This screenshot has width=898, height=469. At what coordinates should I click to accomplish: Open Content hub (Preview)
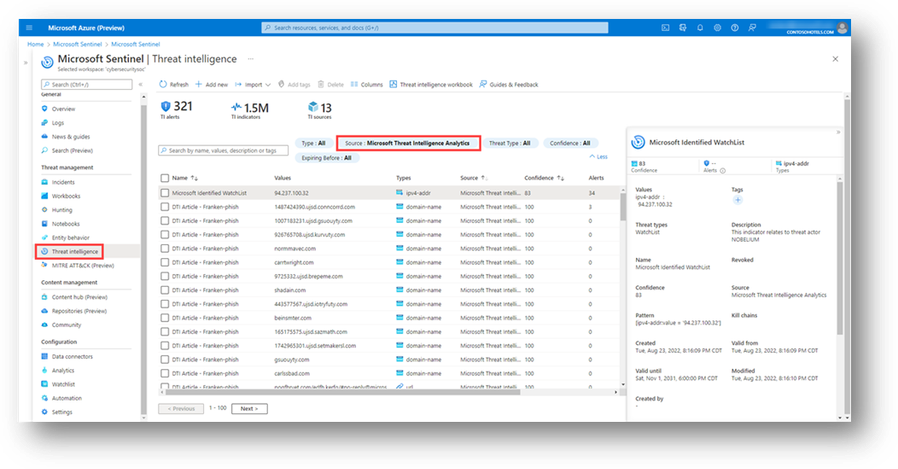click(79, 297)
